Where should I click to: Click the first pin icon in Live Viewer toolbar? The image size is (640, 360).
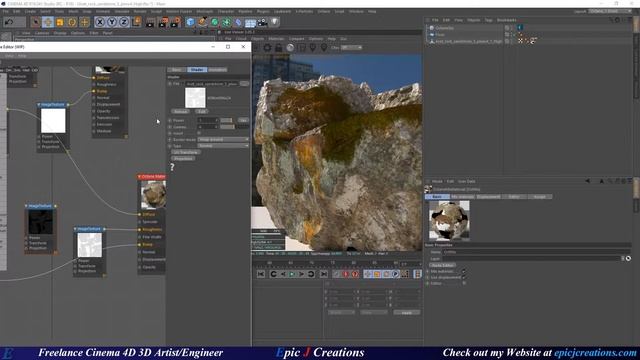[313, 48]
